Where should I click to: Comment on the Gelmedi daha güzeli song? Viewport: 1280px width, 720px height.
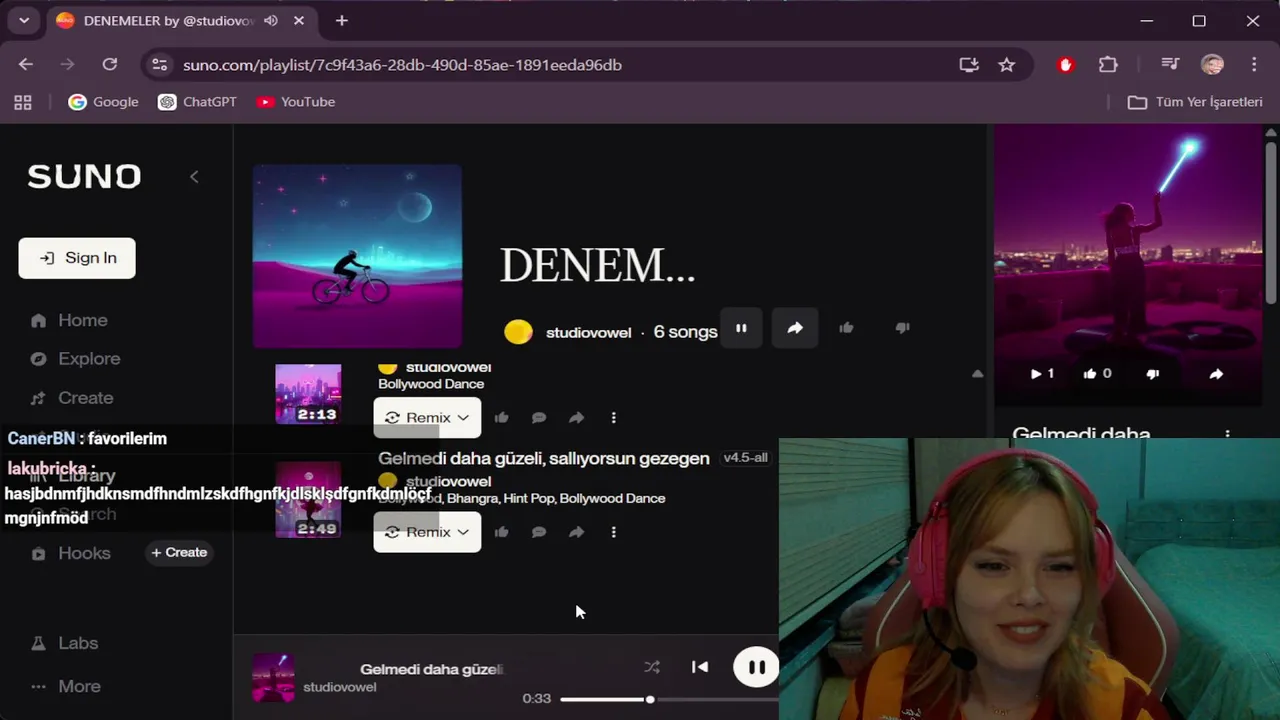539,532
